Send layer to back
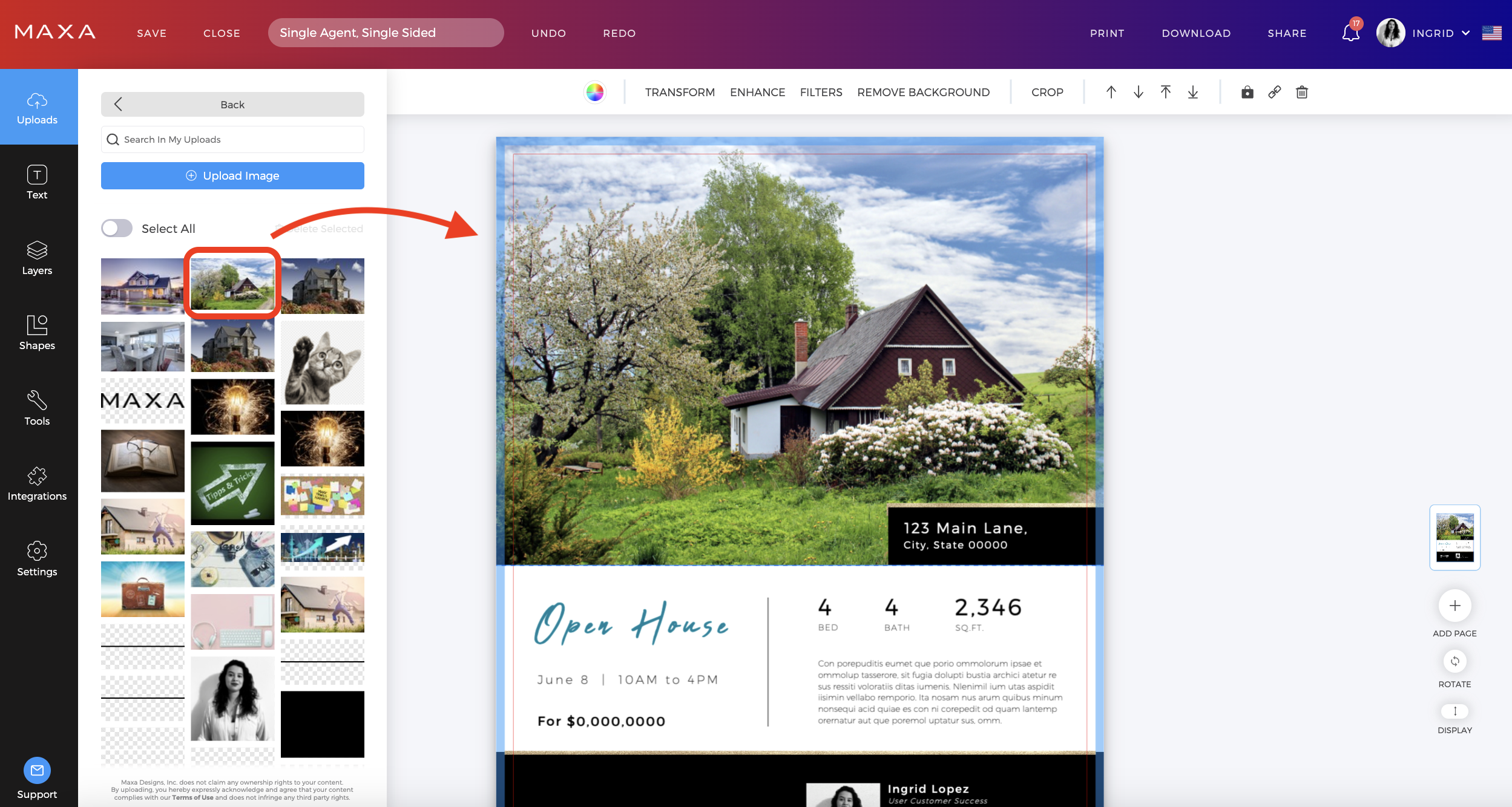This screenshot has width=1512, height=807. (x=1193, y=92)
